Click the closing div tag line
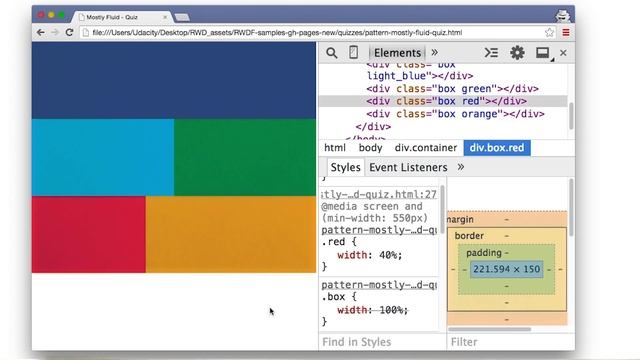The width and height of the screenshot is (640, 360). pyautogui.click(x=373, y=127)
